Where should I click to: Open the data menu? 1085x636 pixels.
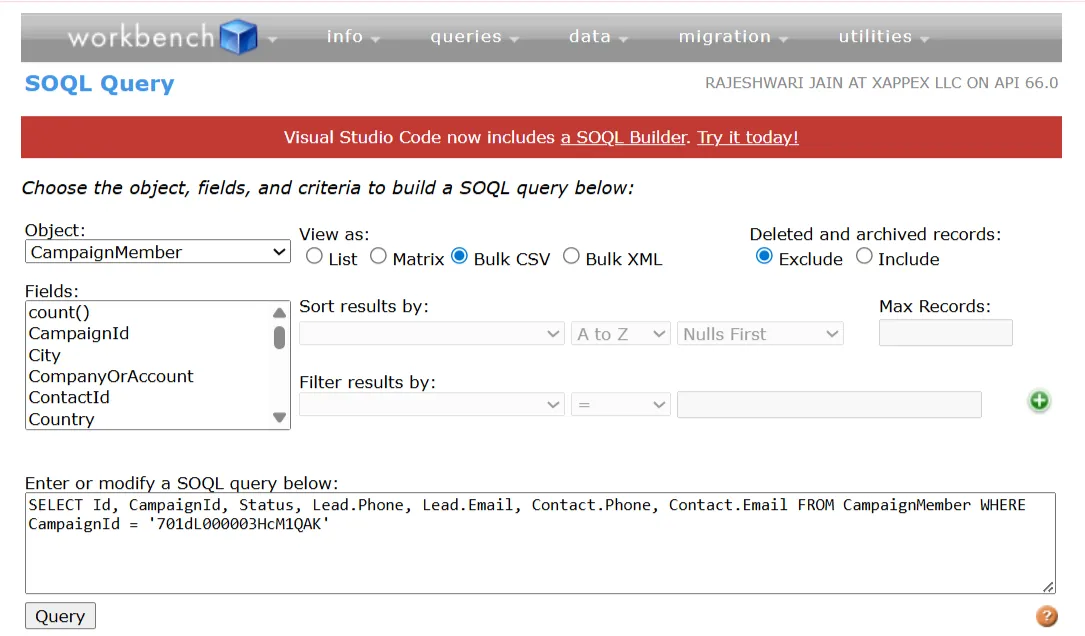(x=598, y=37)
